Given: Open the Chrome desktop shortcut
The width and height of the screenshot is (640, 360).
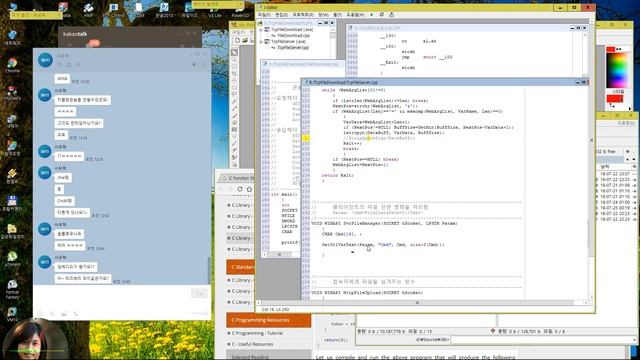Looking at the screenshot, I should (12, 64).
